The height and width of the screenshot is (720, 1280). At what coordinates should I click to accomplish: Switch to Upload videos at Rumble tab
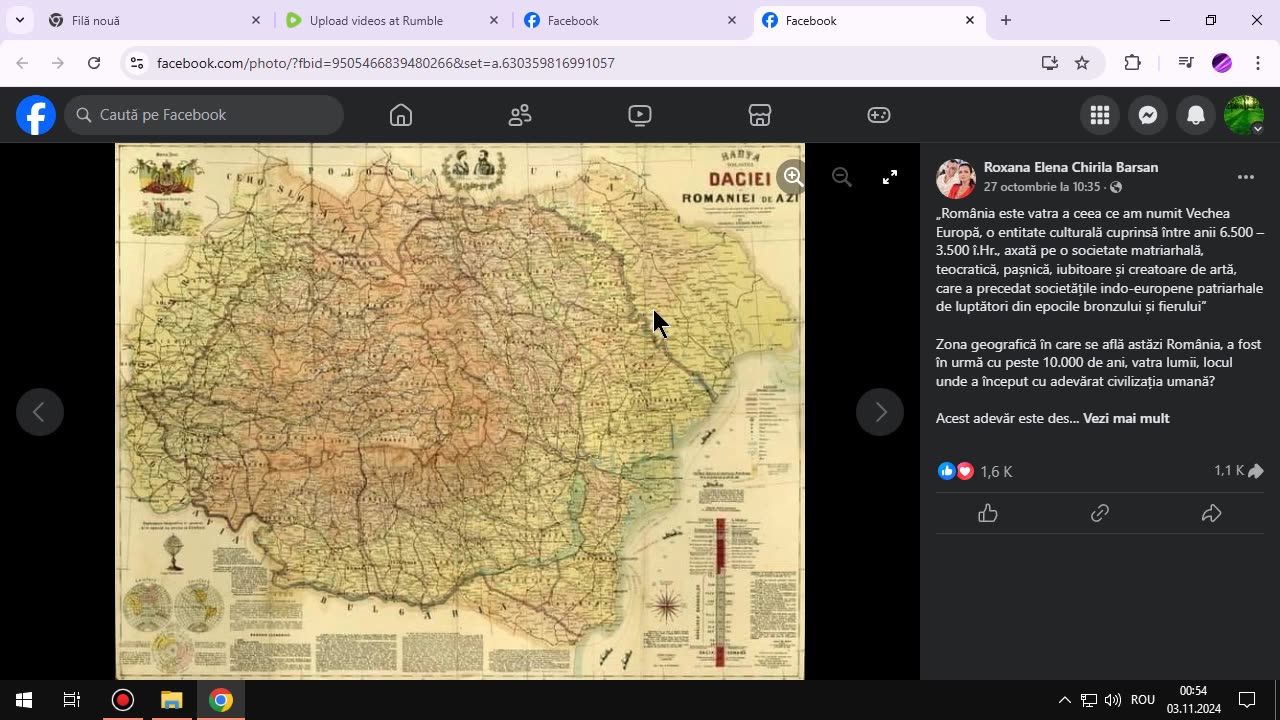392,20
